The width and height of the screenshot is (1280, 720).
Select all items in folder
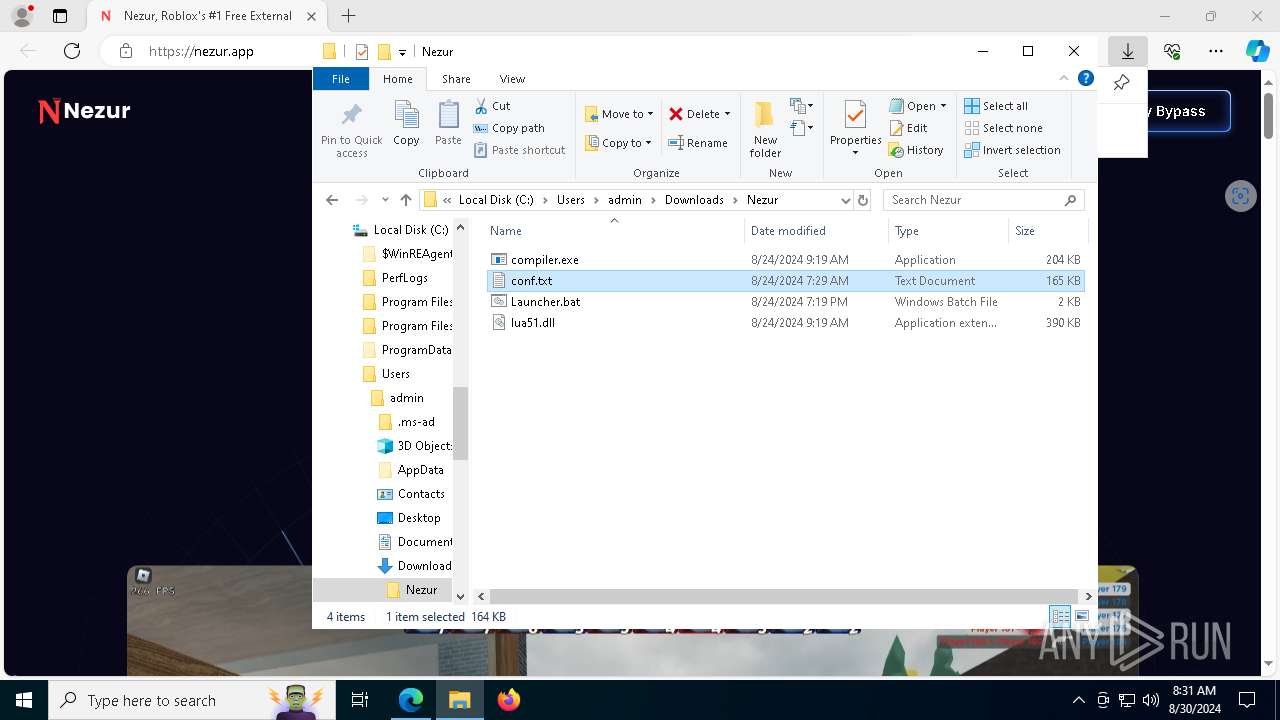(x=996, y=106)
